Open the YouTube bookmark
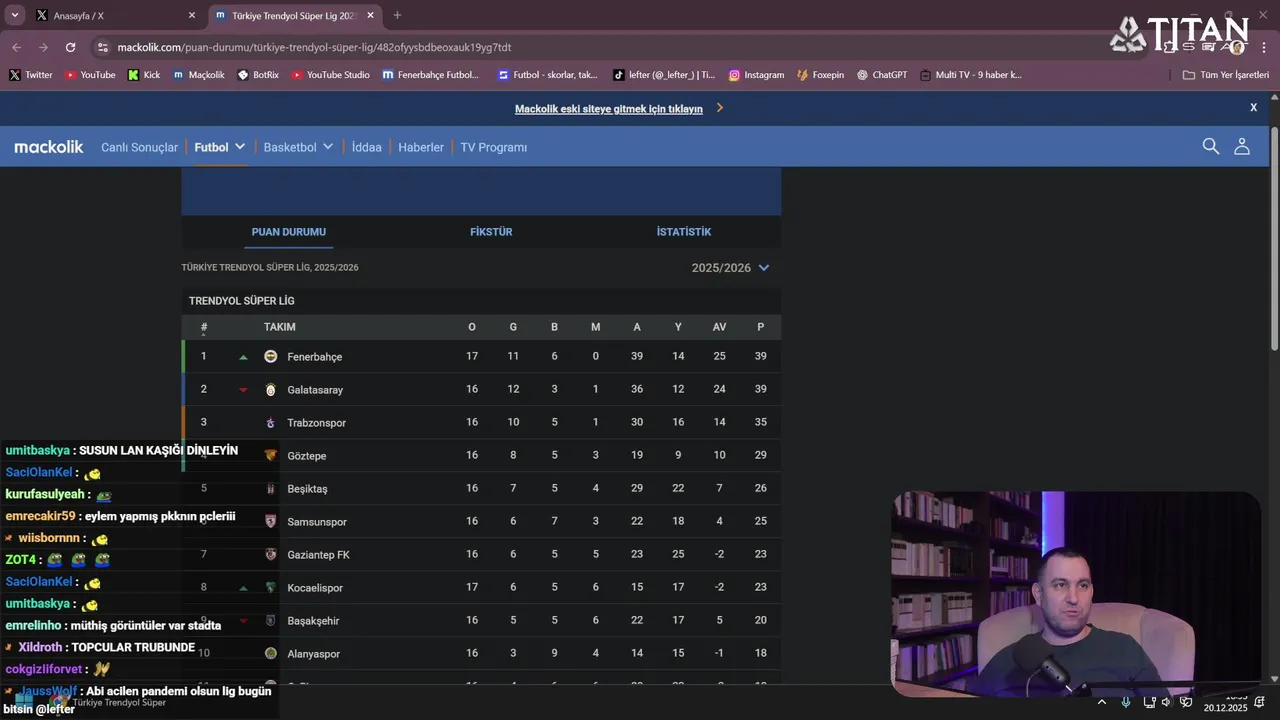 pyautogui.click(x=90, y=75)
